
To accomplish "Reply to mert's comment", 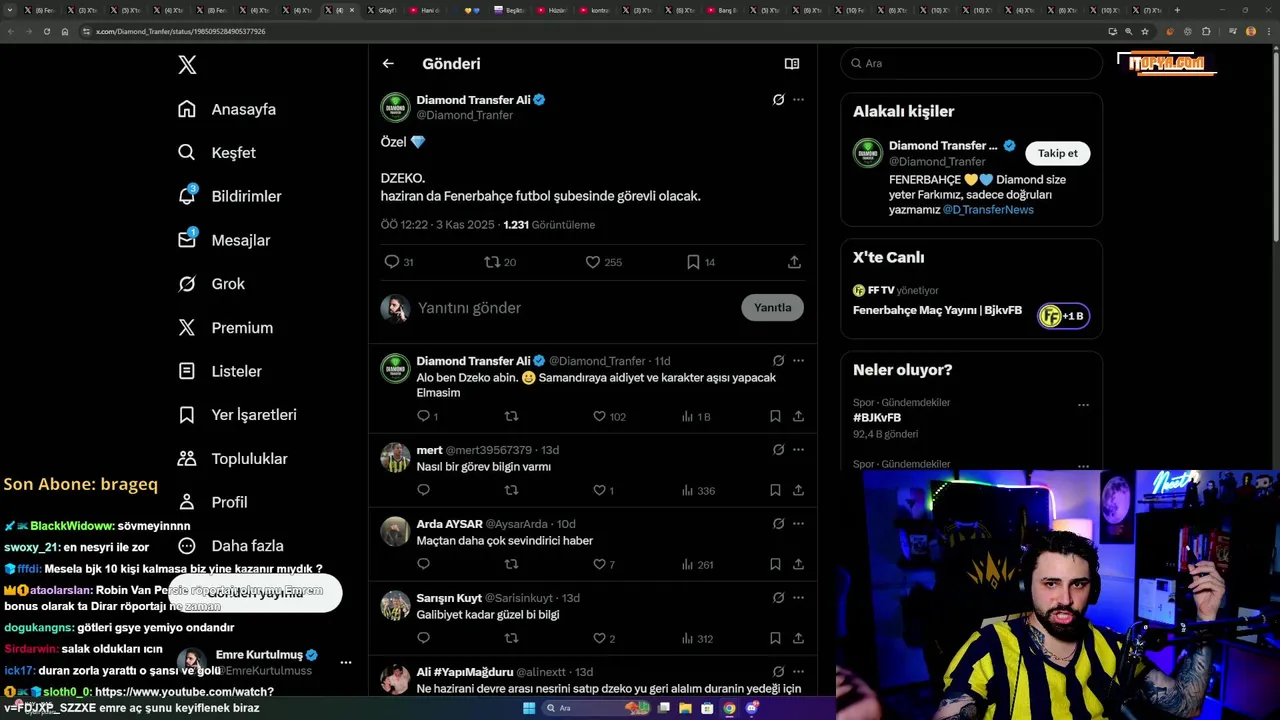I will pos(423,490).
